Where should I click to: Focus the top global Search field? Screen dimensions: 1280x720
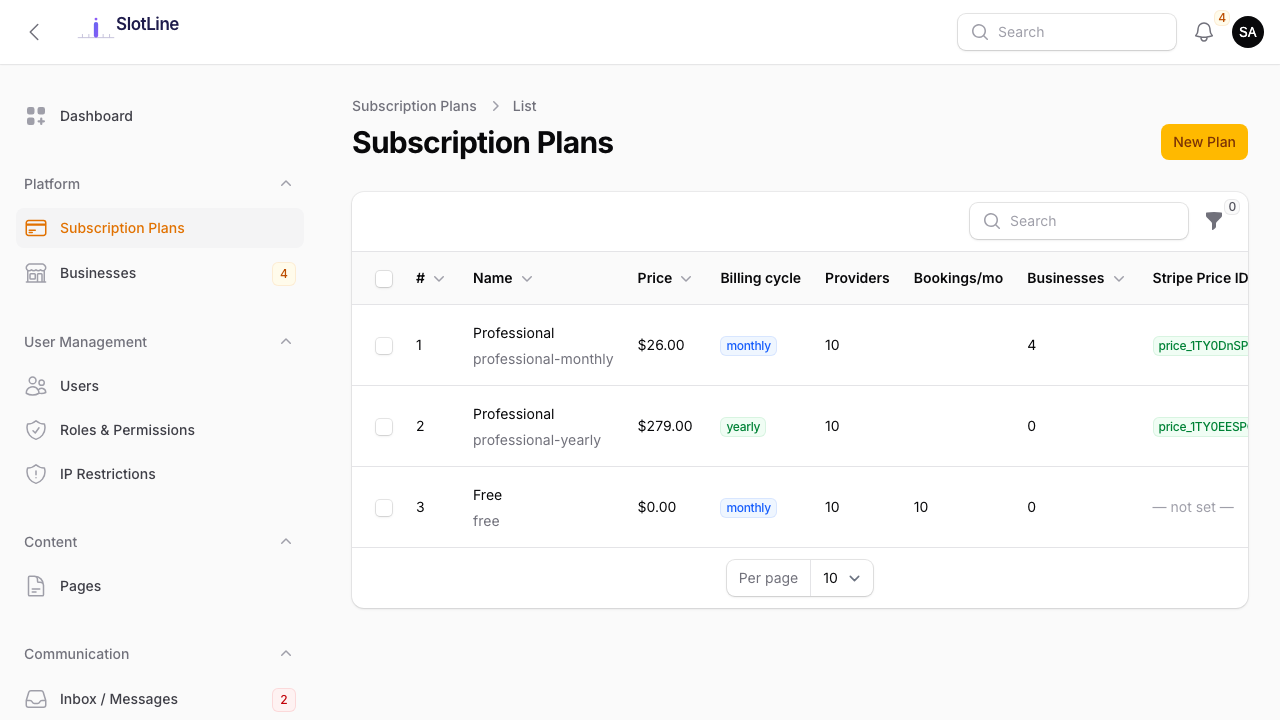coord(1067,32)
